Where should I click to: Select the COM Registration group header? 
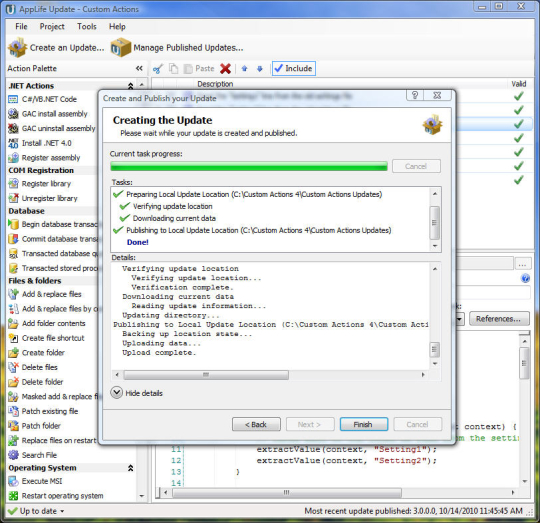point(41,170)
